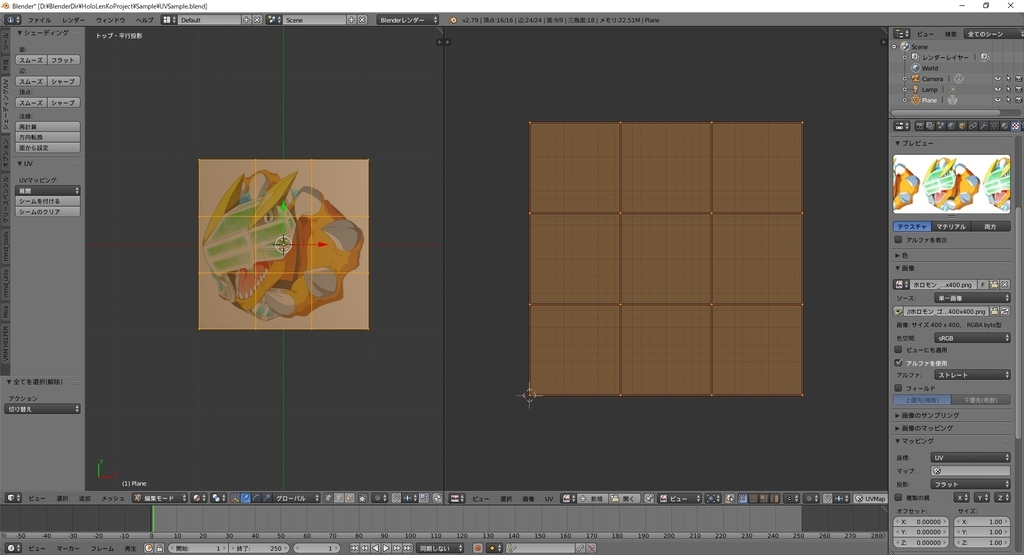Click the 方向転換 button
The width and height of the screenshot is (1024, 555).
point(48,137)
